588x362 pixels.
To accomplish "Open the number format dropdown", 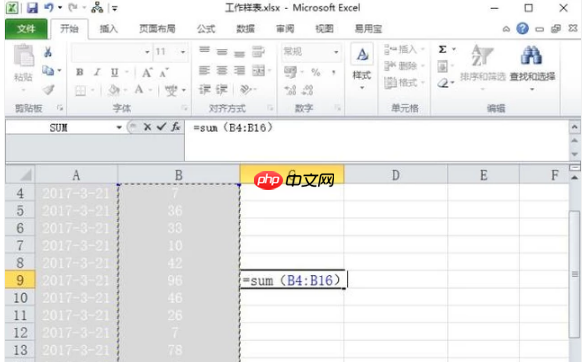I will pyautogui.click(x=336, y=52).
